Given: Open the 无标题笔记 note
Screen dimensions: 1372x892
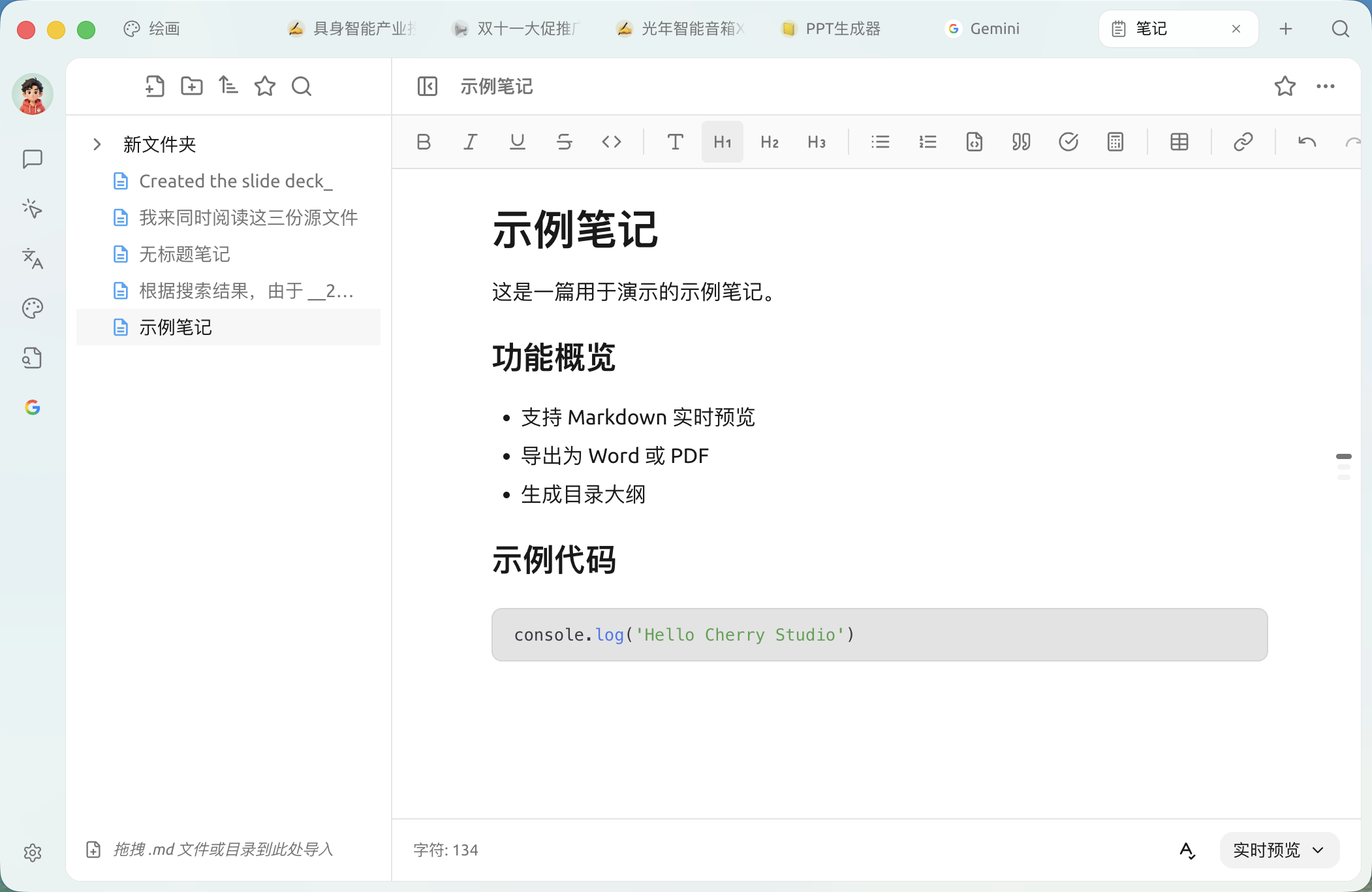Looking at the screenshot, I should pos(228,254).
